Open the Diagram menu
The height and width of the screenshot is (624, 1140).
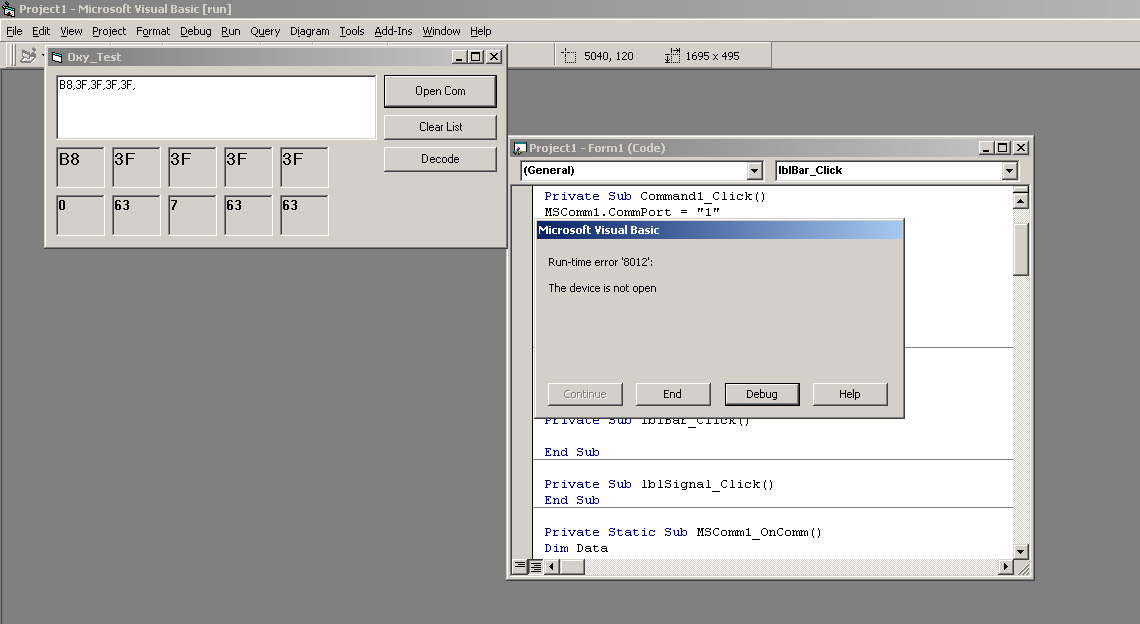pos(310,31)
